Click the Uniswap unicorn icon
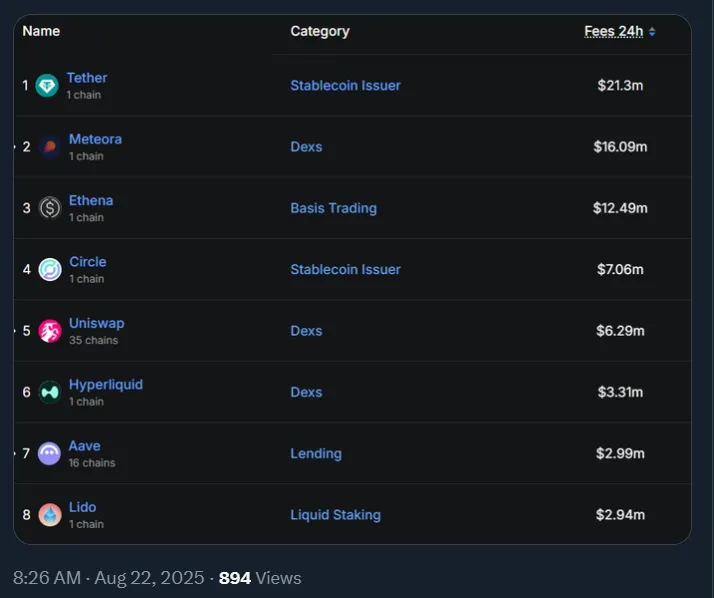This screenshot has height=598, width=714. (x=49, y=331)
